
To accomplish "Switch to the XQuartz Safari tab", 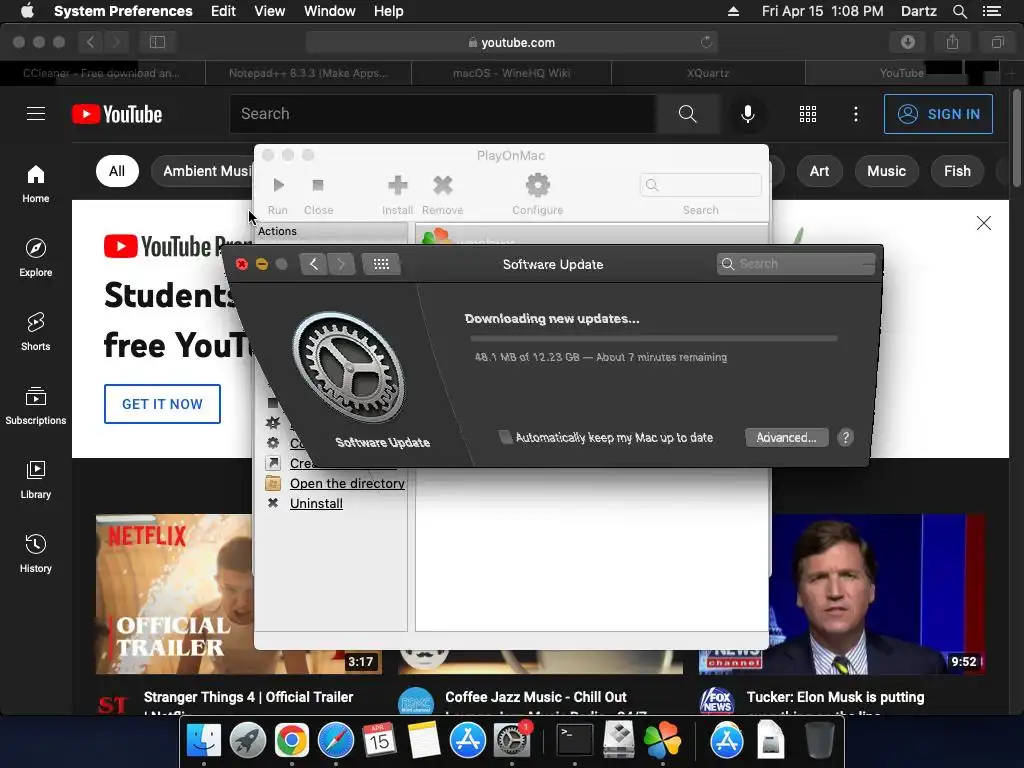I will (708, 73).
